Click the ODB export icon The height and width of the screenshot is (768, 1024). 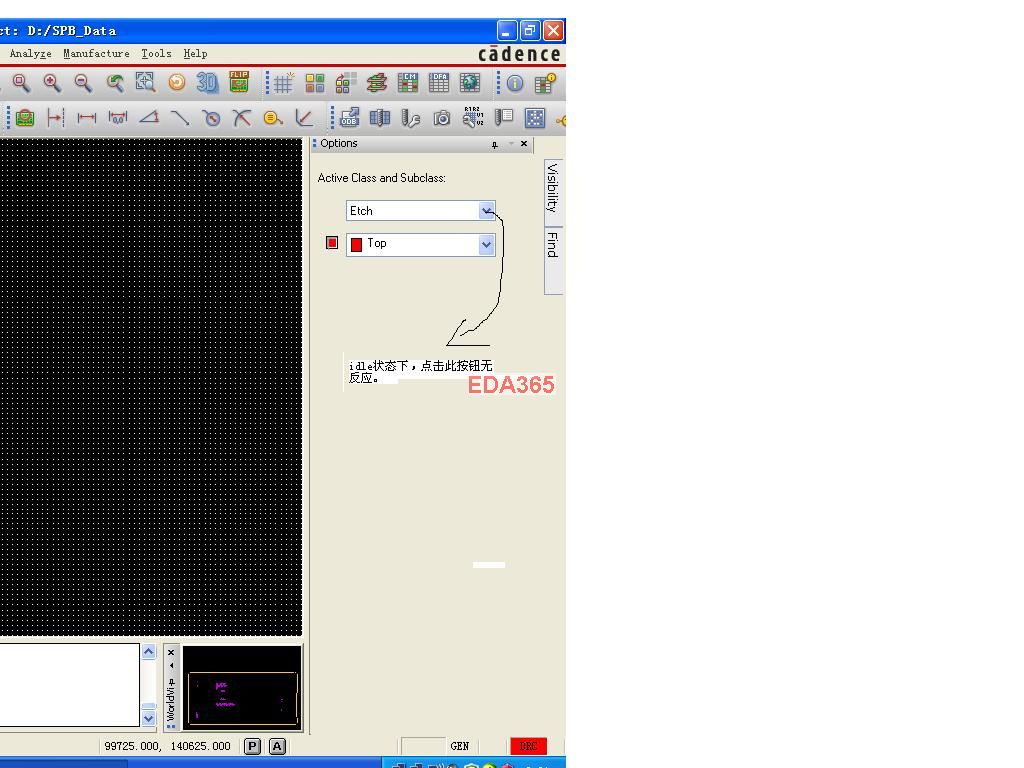[349, 118]
